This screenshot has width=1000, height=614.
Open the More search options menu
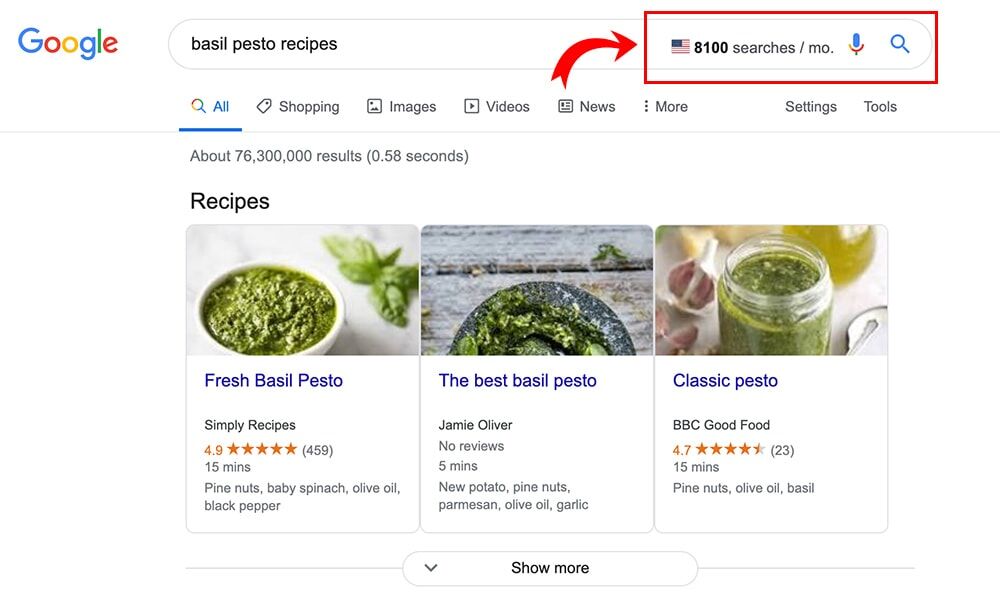(x=665, y=106)
